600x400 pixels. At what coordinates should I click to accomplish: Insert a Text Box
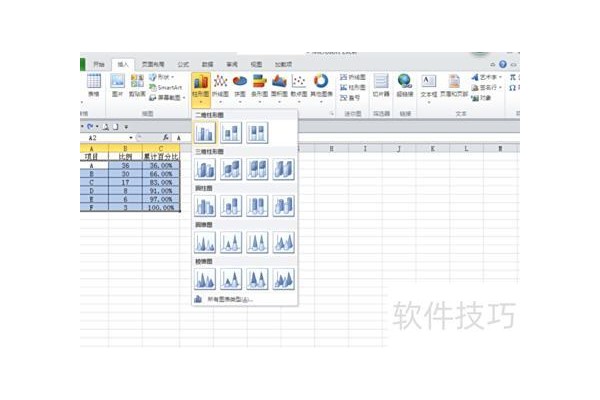429,88
